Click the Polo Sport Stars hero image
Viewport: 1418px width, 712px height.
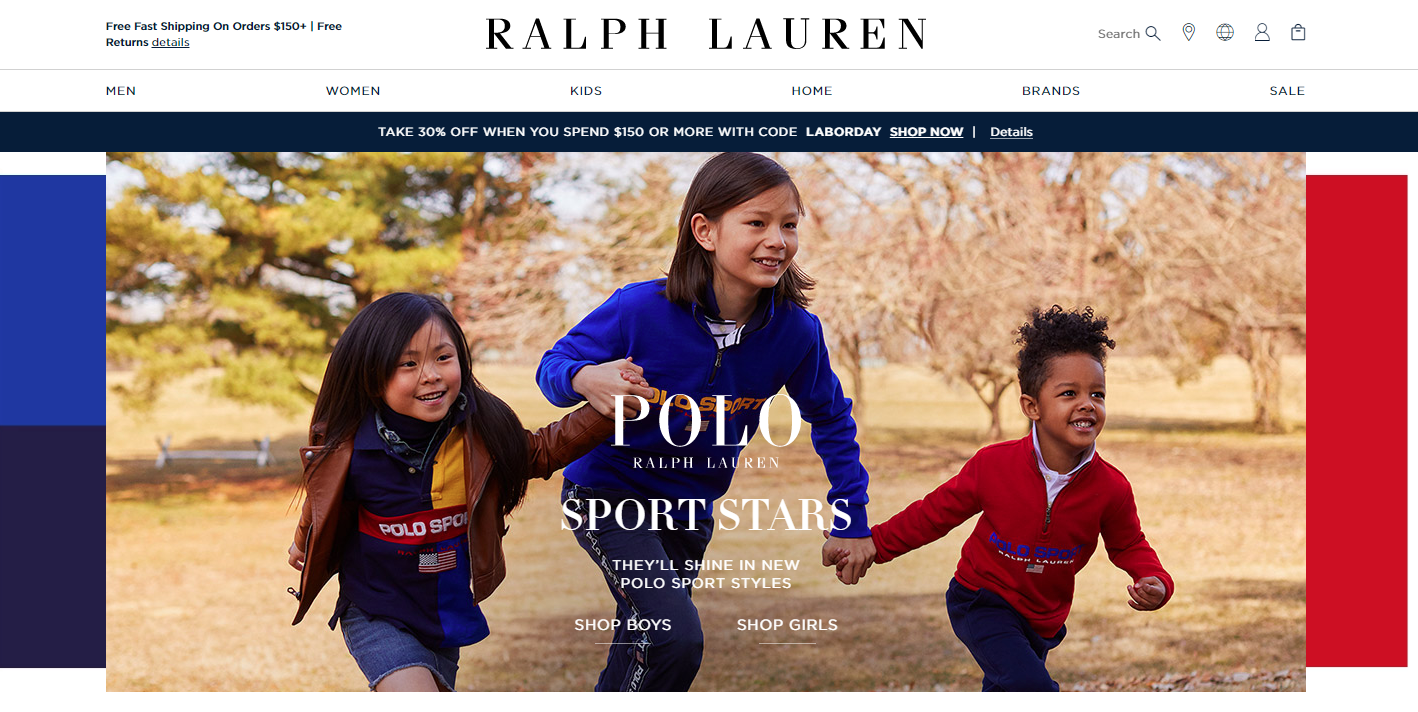pos(706,421)
